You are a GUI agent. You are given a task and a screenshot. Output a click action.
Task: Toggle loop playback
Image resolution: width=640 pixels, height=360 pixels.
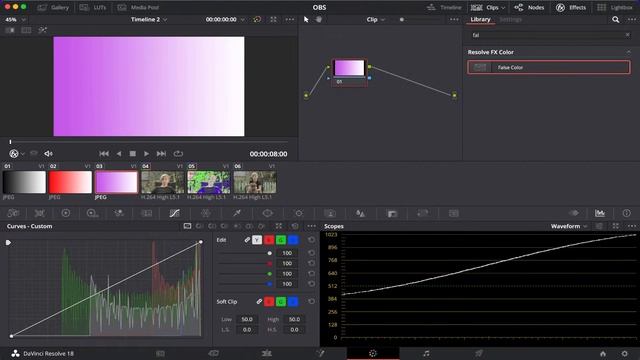tap(178, 153)
